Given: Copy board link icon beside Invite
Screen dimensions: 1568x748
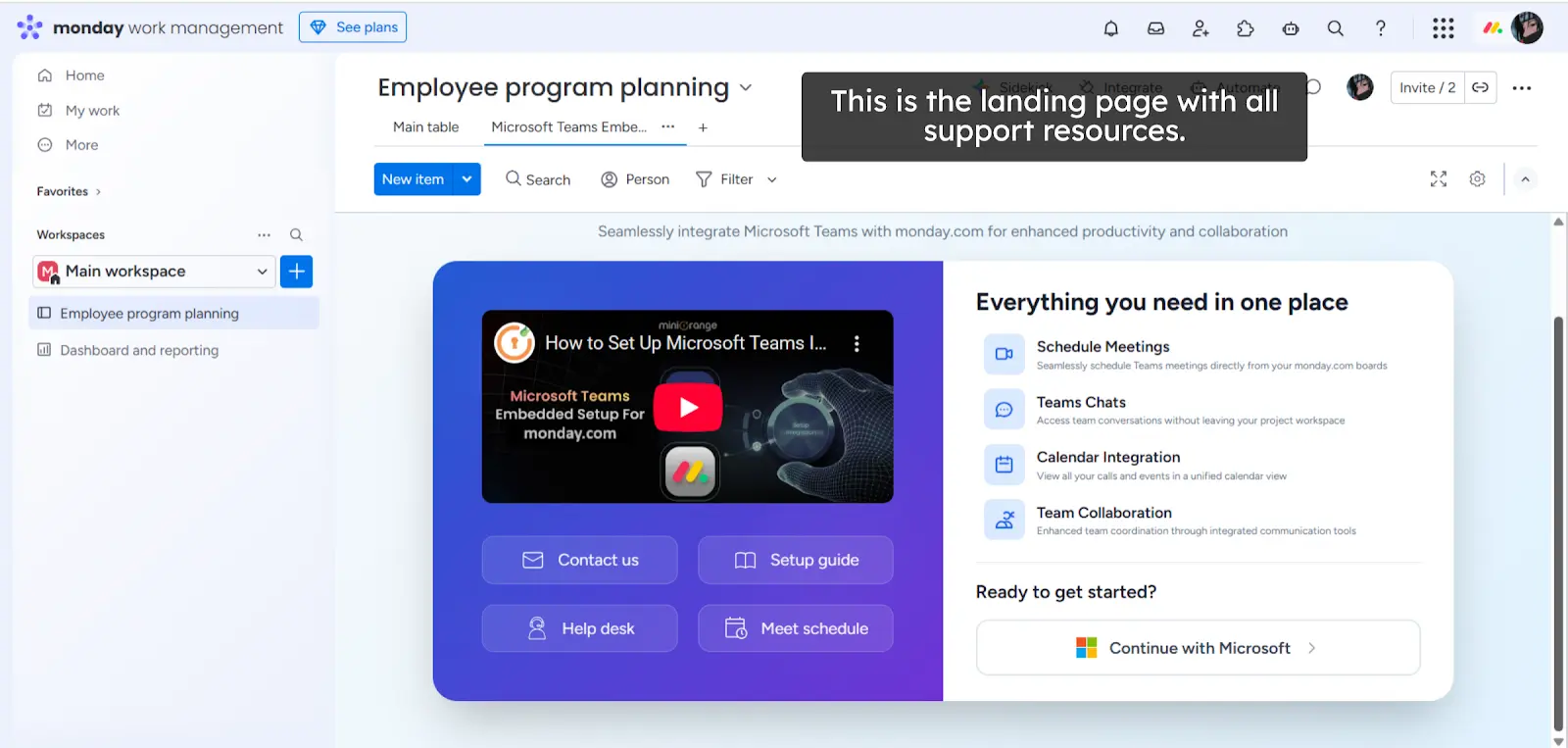Looking at the screenshot, I should click(x=1481, y=87).
